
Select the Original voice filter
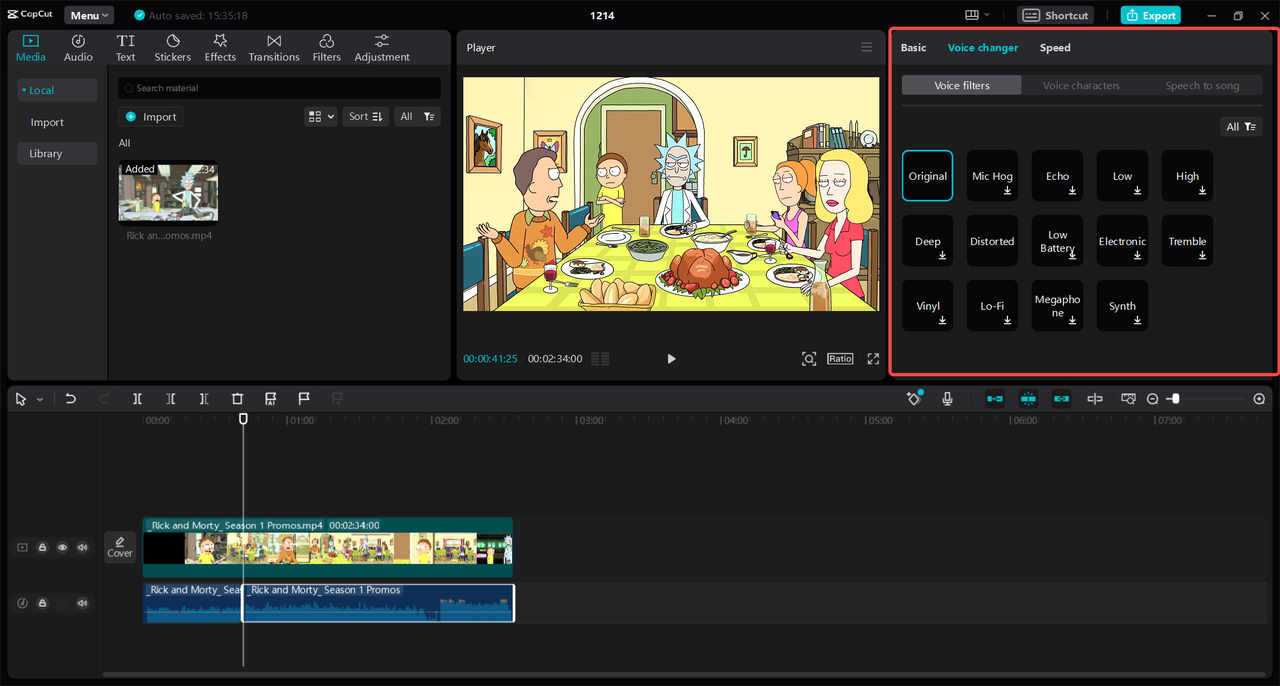coord(927,176)
